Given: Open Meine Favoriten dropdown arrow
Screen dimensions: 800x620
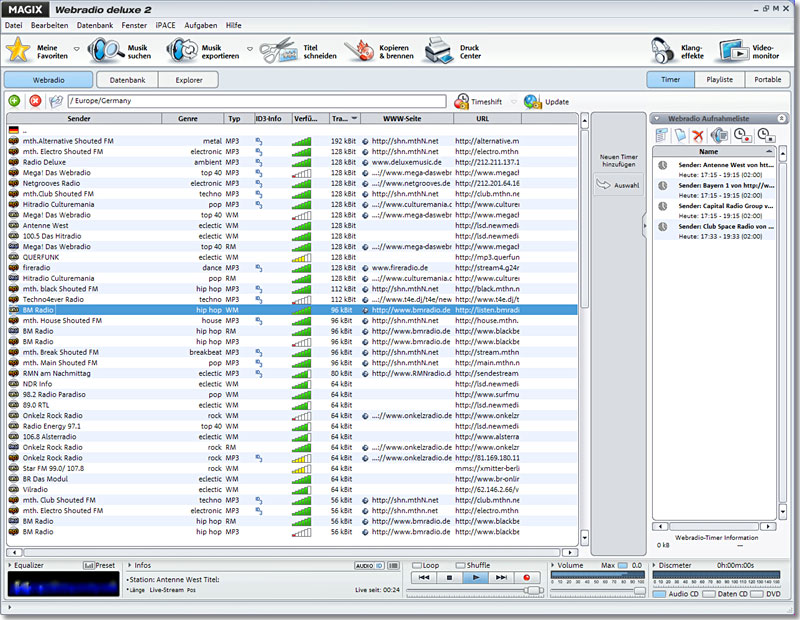Looking at the screenshot, I should [x=77, y=49].
